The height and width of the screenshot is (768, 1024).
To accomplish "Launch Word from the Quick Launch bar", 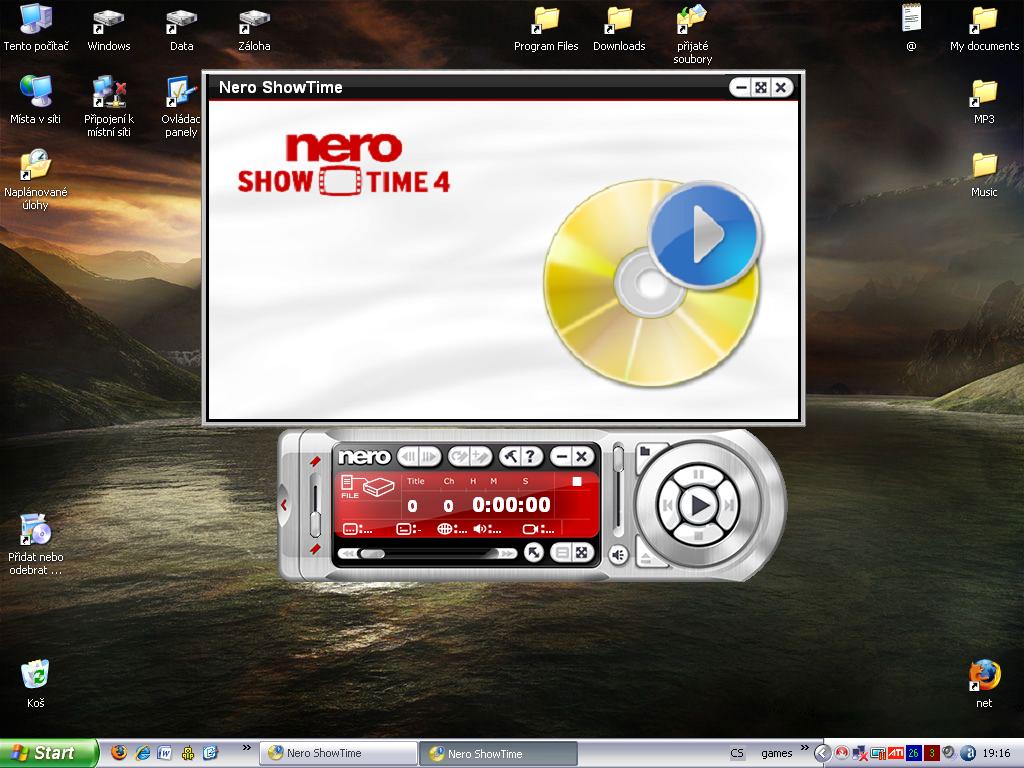I will [165, 753].
